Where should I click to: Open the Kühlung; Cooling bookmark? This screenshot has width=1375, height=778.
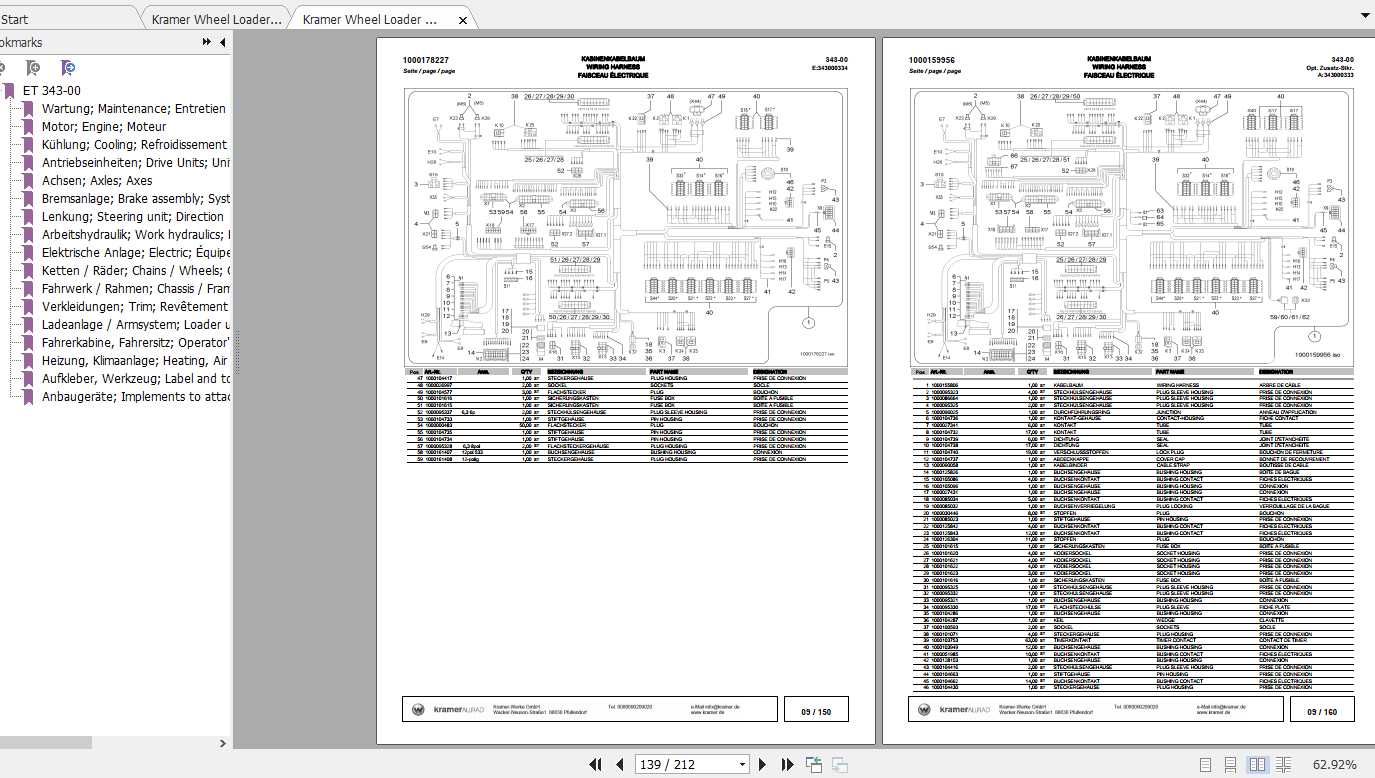[x=134, y=144]
